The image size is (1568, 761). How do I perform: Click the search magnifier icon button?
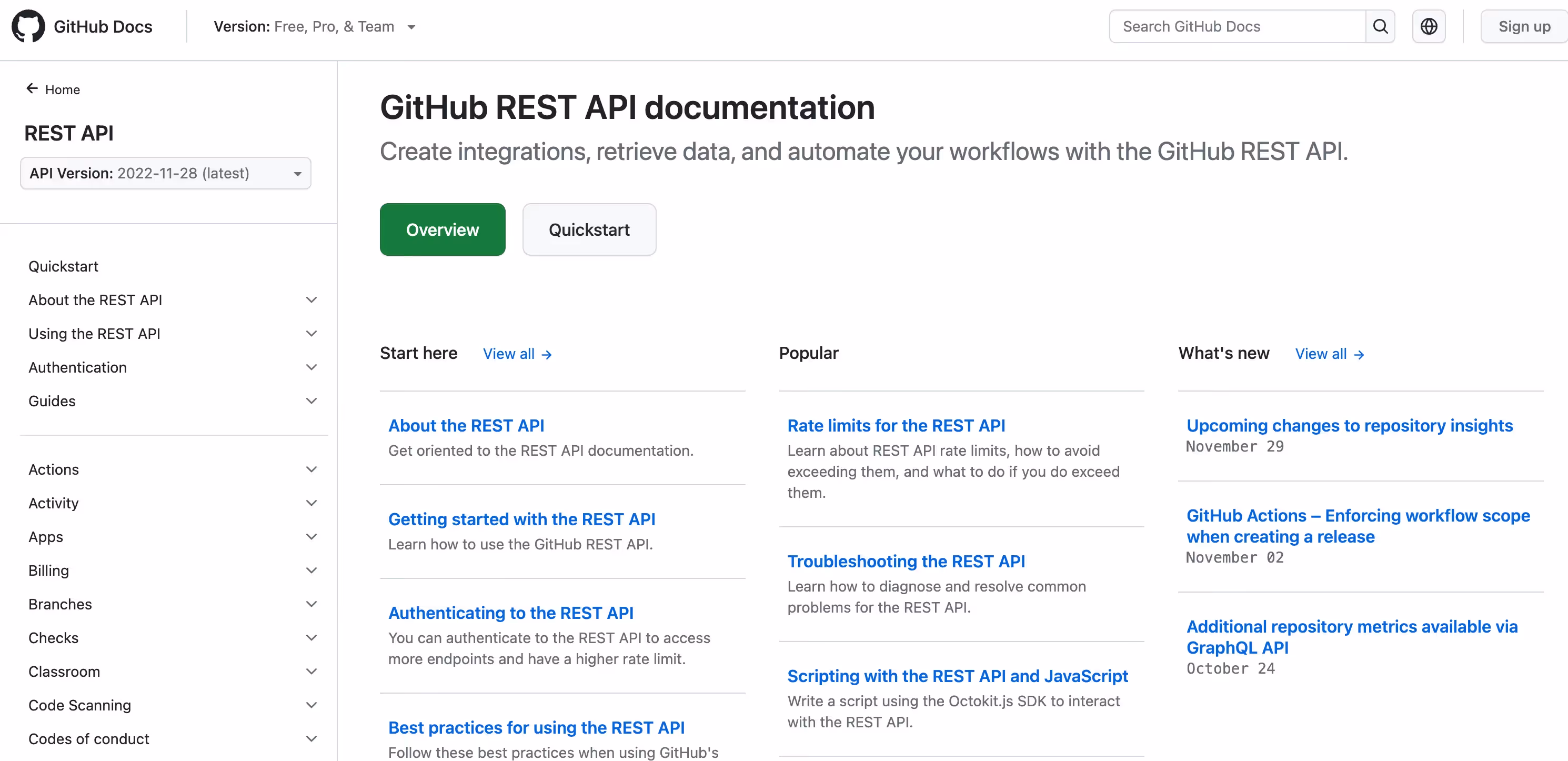point(1380,26)
